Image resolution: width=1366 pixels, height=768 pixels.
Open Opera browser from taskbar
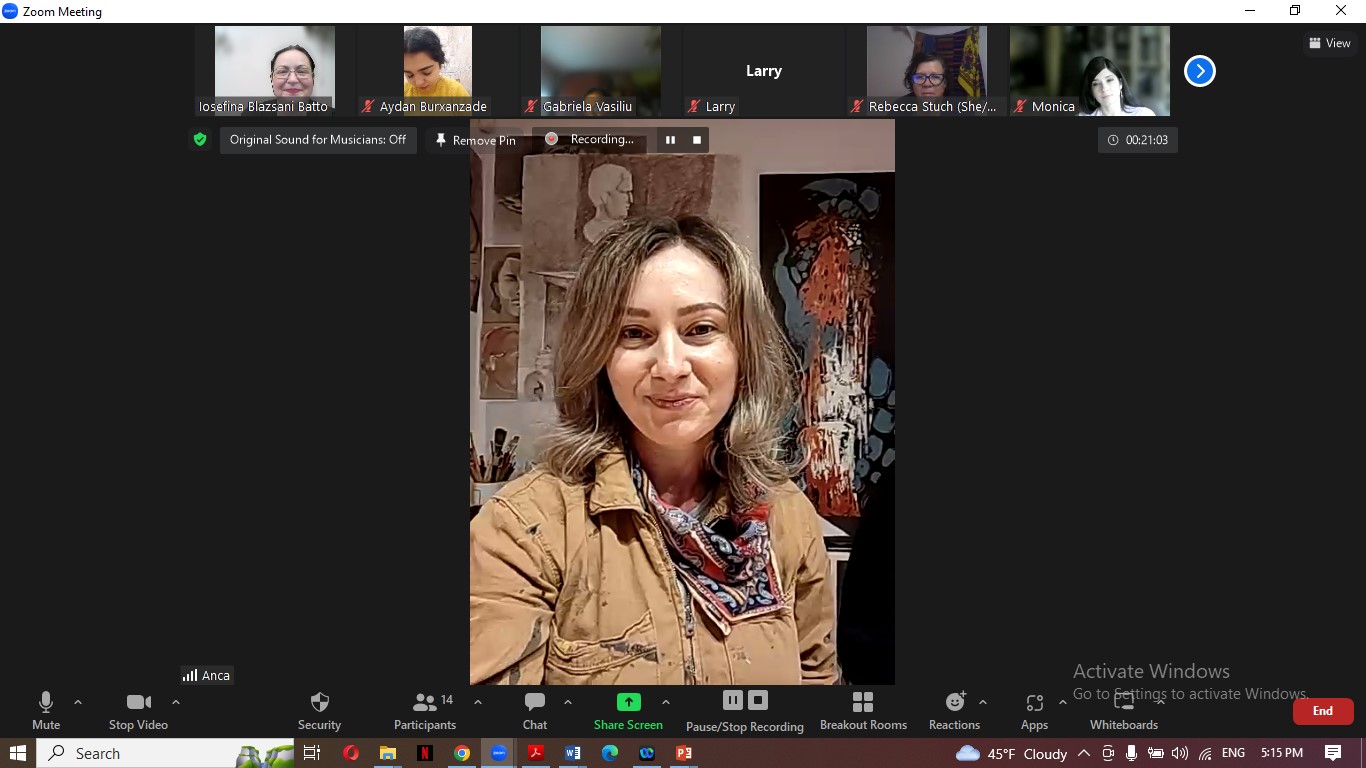tap(351, 753)
